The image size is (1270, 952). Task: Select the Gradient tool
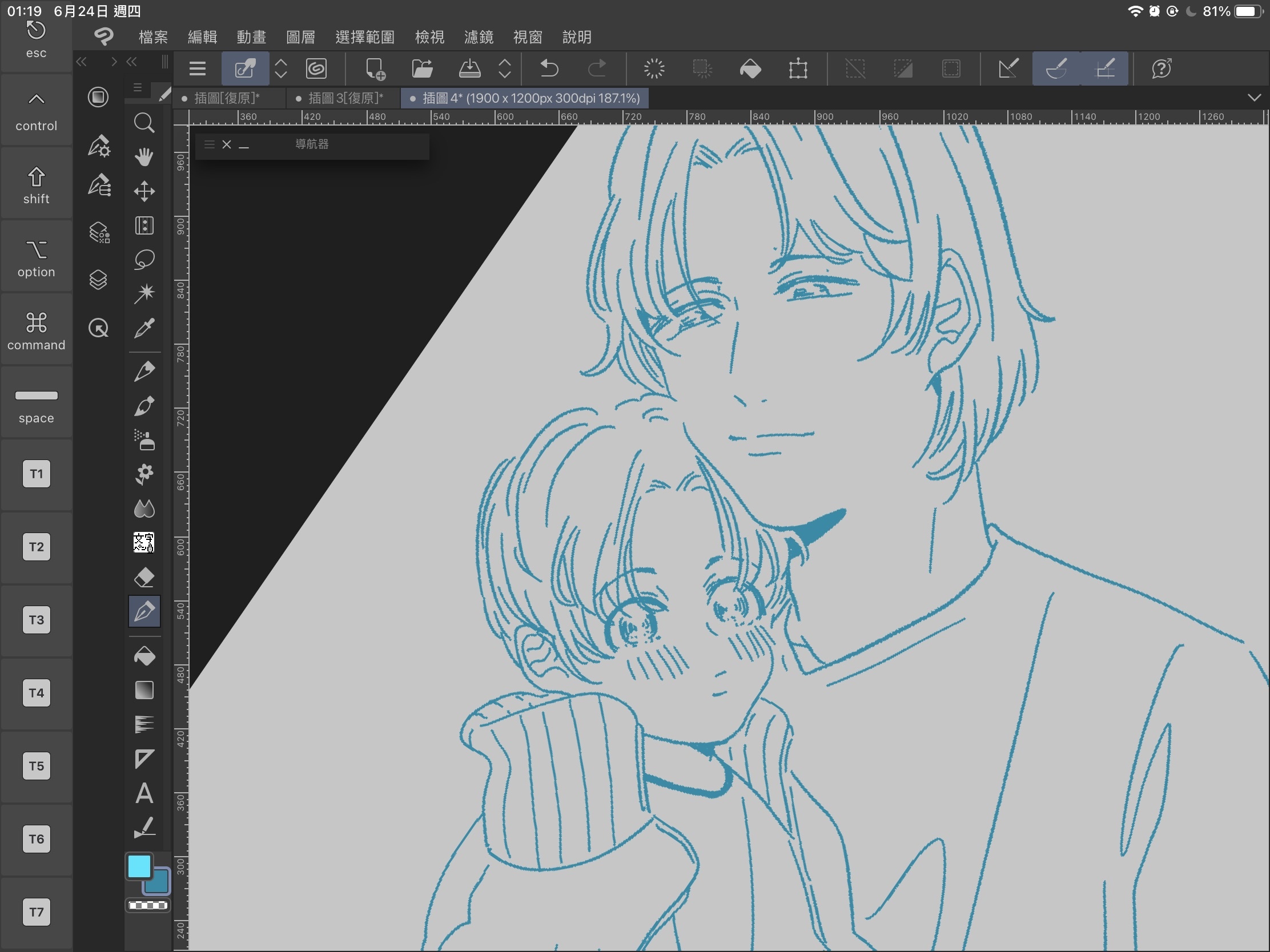pos(144,691)
